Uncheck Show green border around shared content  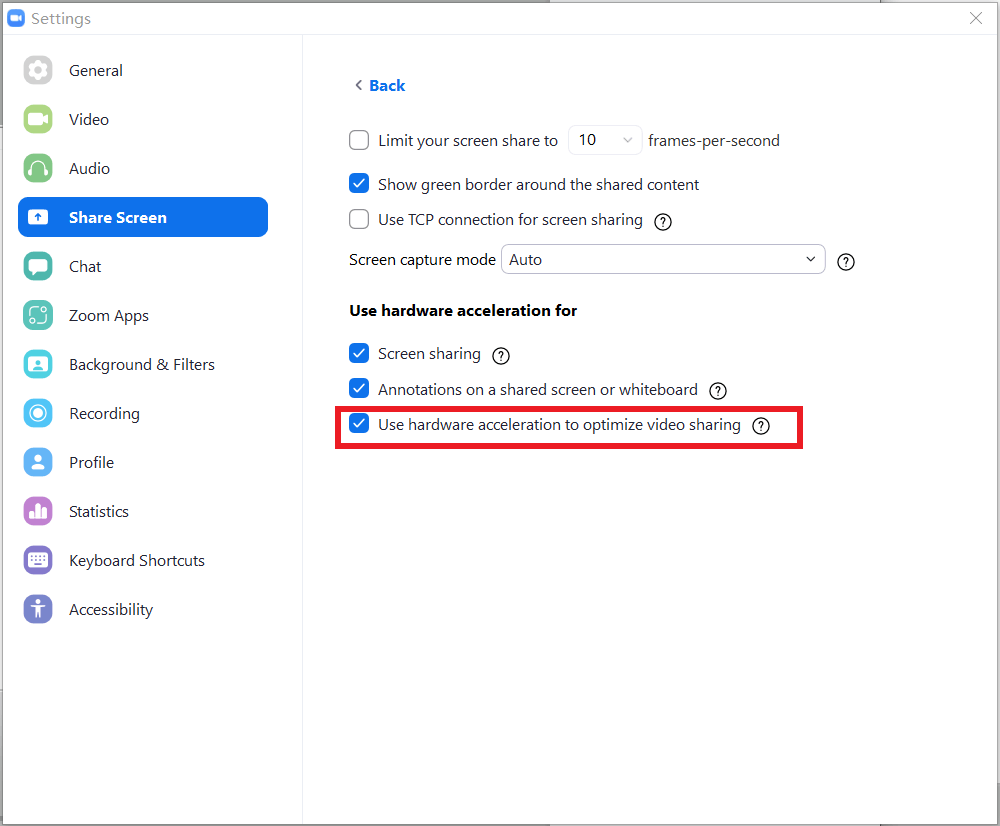(359, 184)
